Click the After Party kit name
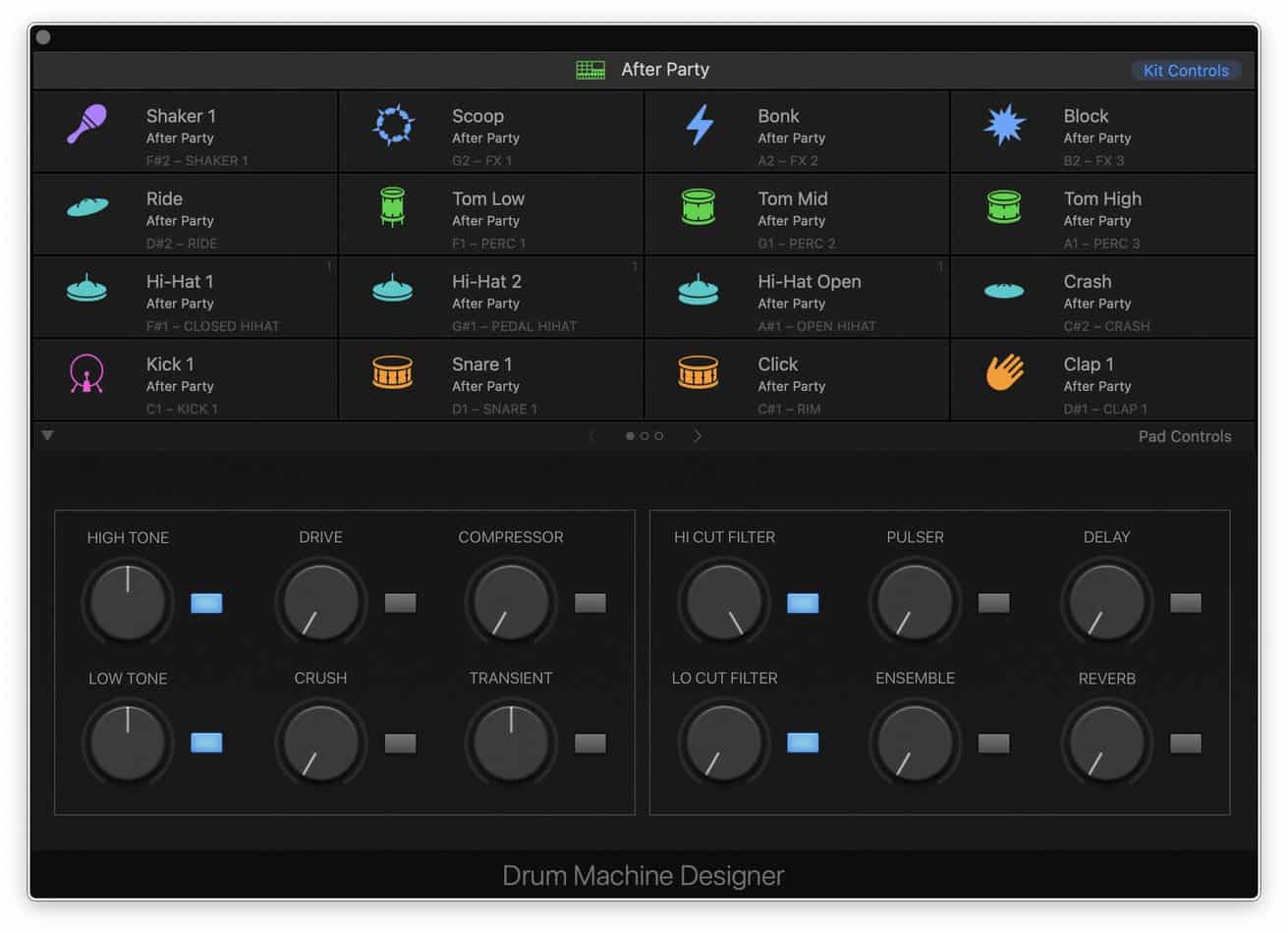Image resolution: width=1288 pixels, height=933 pixels. point(665,70)
